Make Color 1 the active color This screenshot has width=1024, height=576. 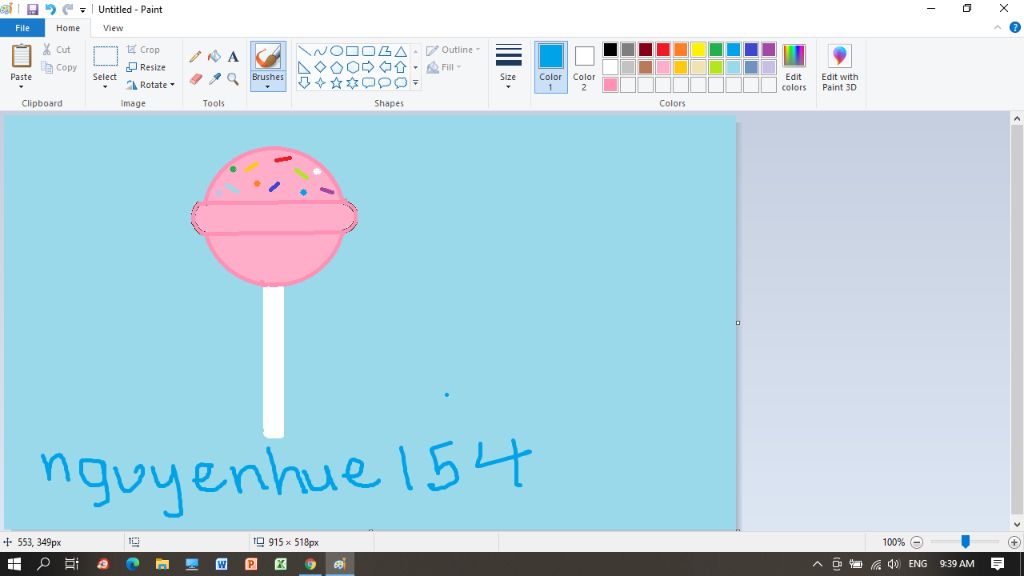tap(551, 67)
